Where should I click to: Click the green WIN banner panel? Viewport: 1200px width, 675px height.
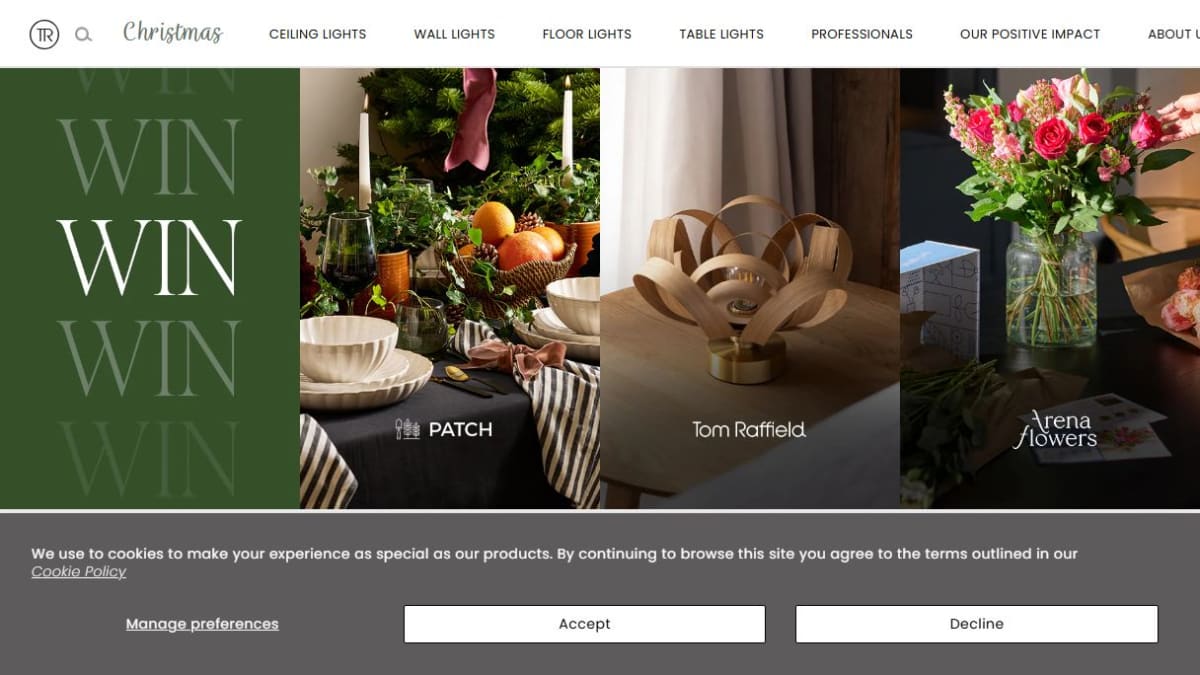[x=150, y=288]
